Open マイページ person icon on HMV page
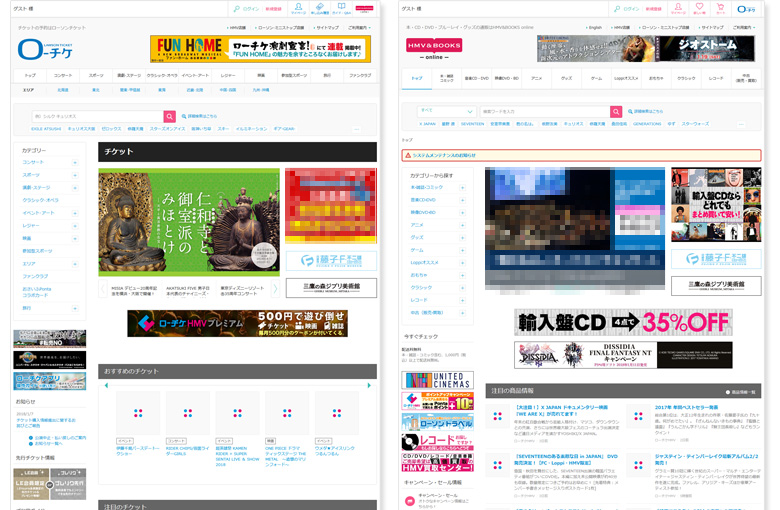The image size is (780, 510). point(678,6)
